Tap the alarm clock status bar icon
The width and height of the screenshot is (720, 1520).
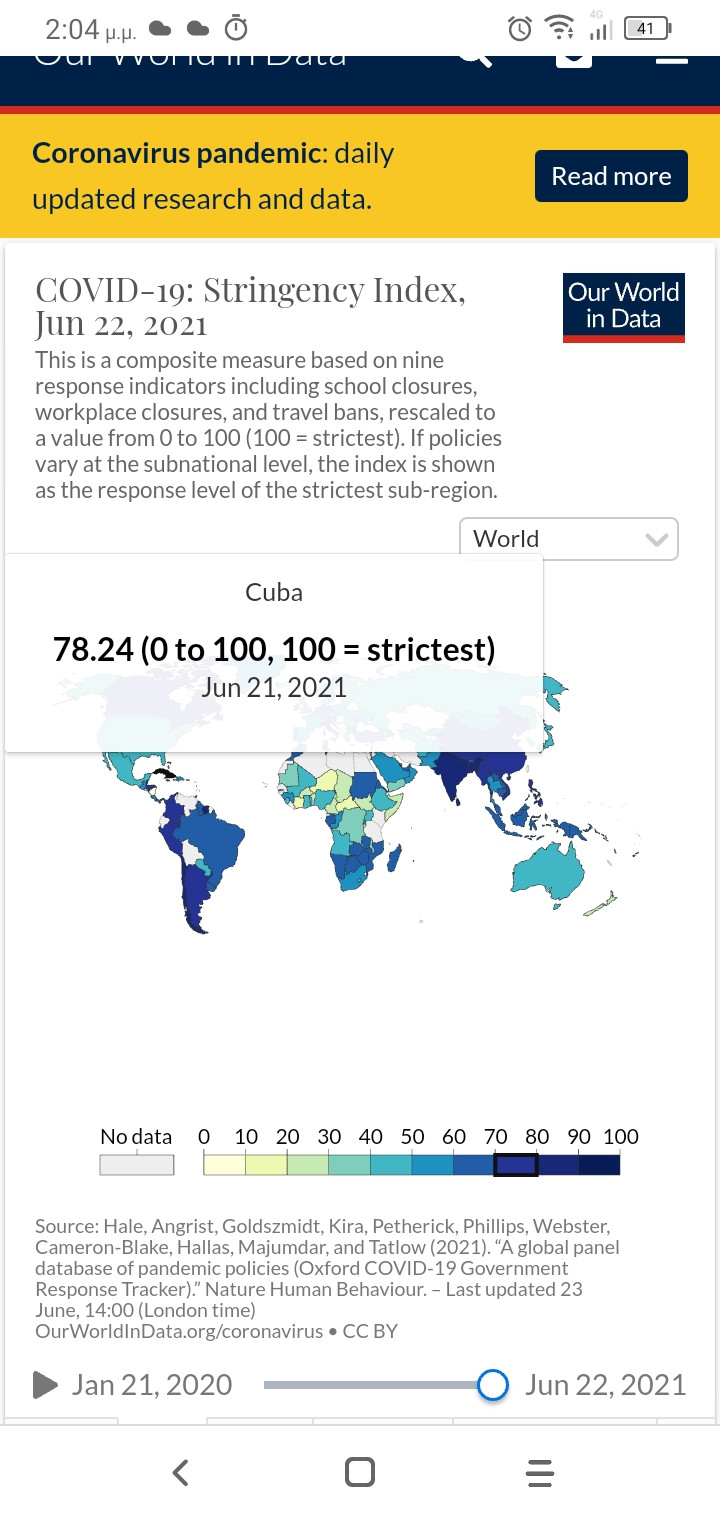[x=519, y=29]
